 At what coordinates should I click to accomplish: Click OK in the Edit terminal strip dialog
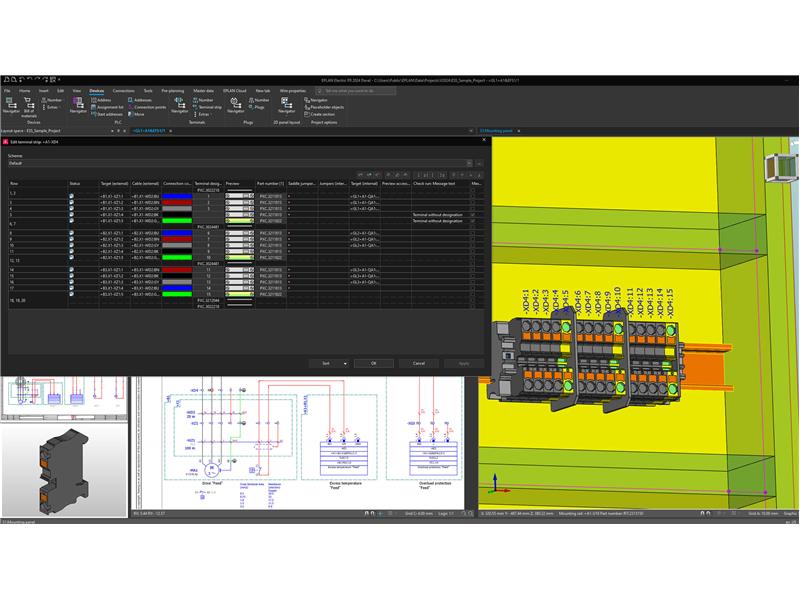click(373, 363)
